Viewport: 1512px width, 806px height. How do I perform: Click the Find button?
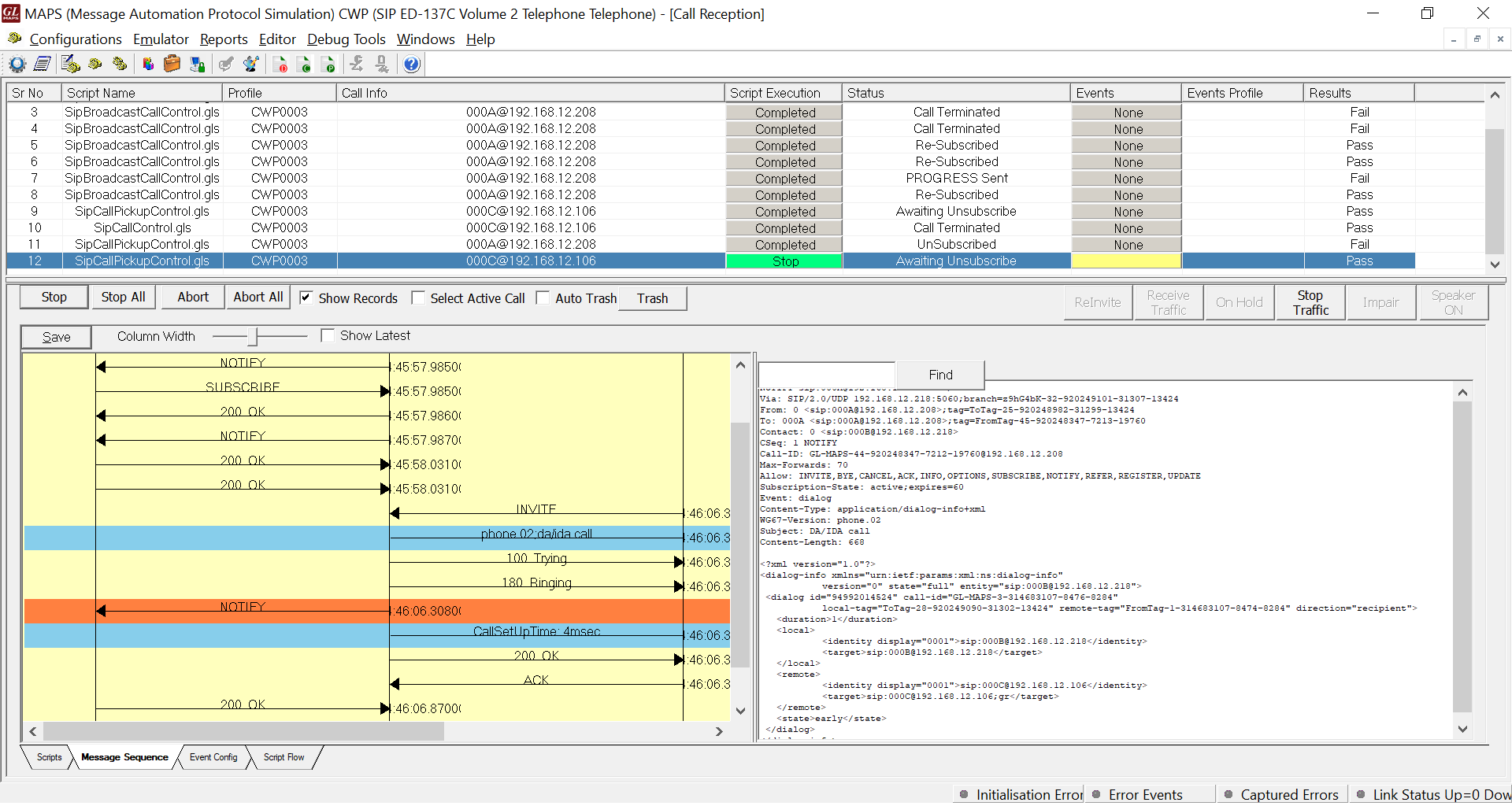[x=940, y=375]
